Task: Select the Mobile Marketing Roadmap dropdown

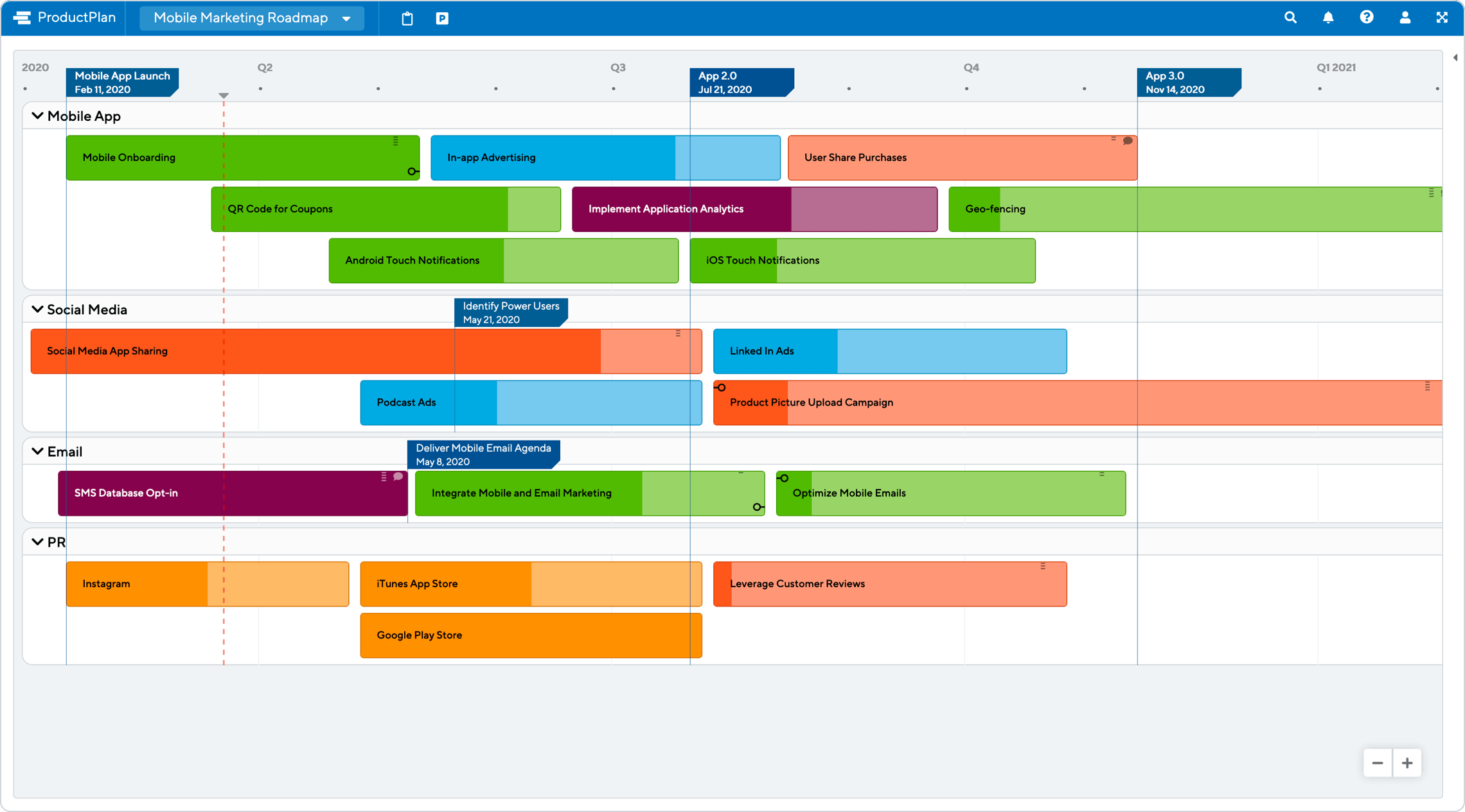Action: coord(254,18)
